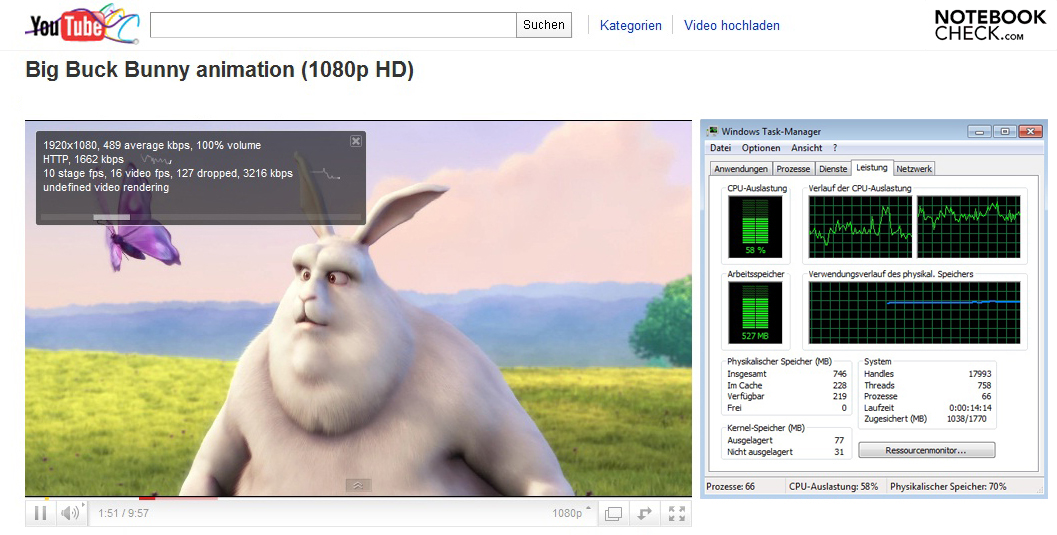Close the video stats overlay
This screenshot has width=1057, height=535.
point(356,141)
